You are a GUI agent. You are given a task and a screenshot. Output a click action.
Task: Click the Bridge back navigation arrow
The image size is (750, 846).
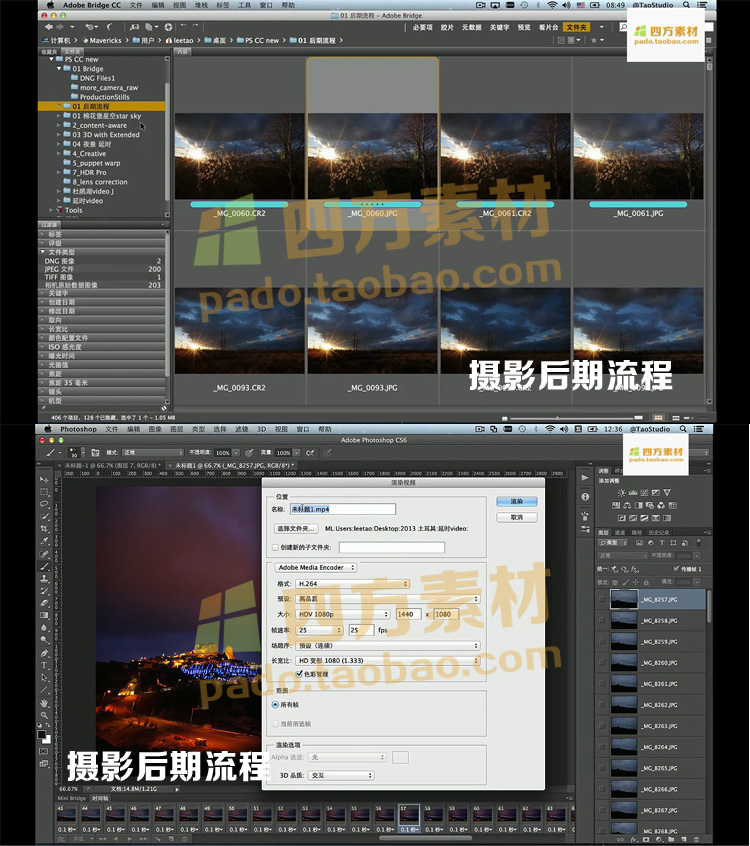[x=49, y=27]
